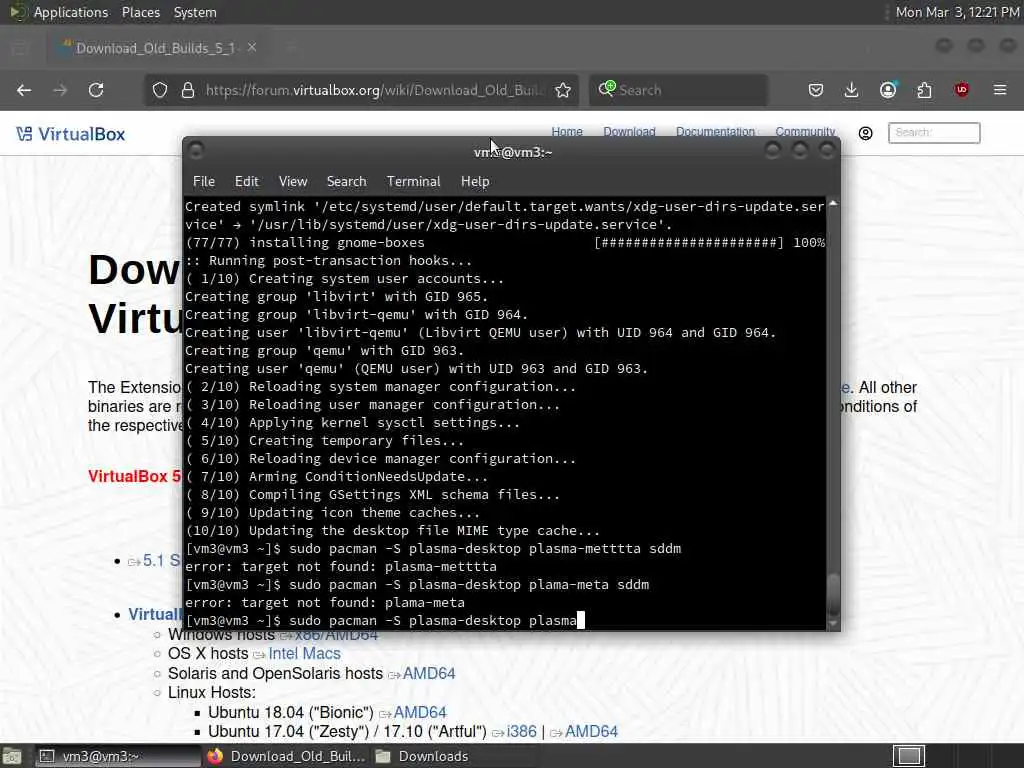
Task: Open Firefox hamburger application menu
Action: click(1000, 90)
